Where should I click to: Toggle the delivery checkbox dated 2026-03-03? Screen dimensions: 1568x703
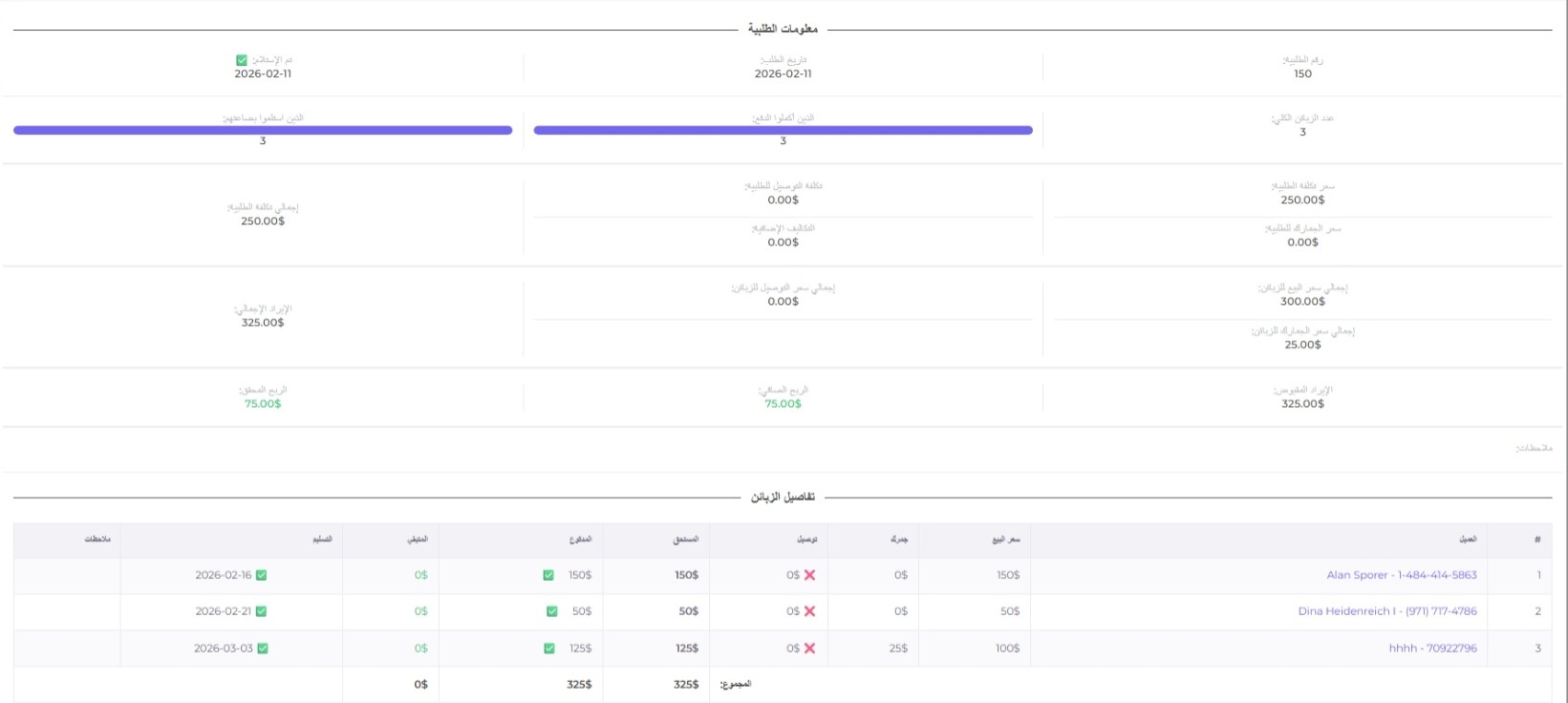[263, 649]
